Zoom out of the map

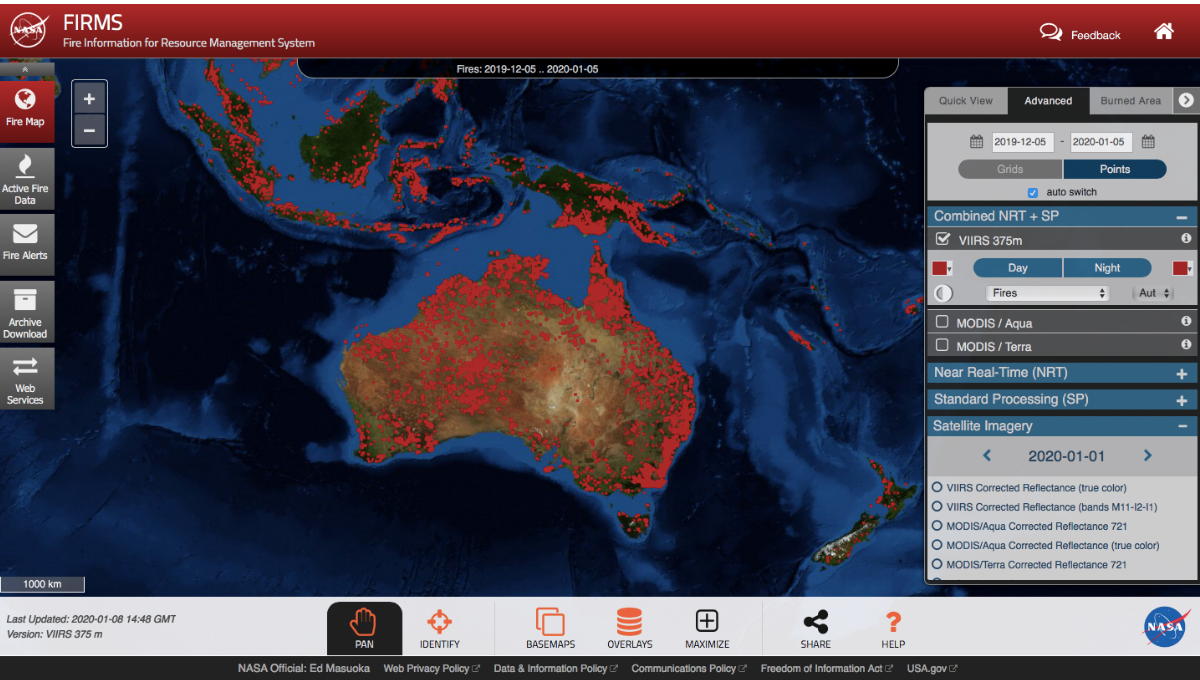point(89,130)
